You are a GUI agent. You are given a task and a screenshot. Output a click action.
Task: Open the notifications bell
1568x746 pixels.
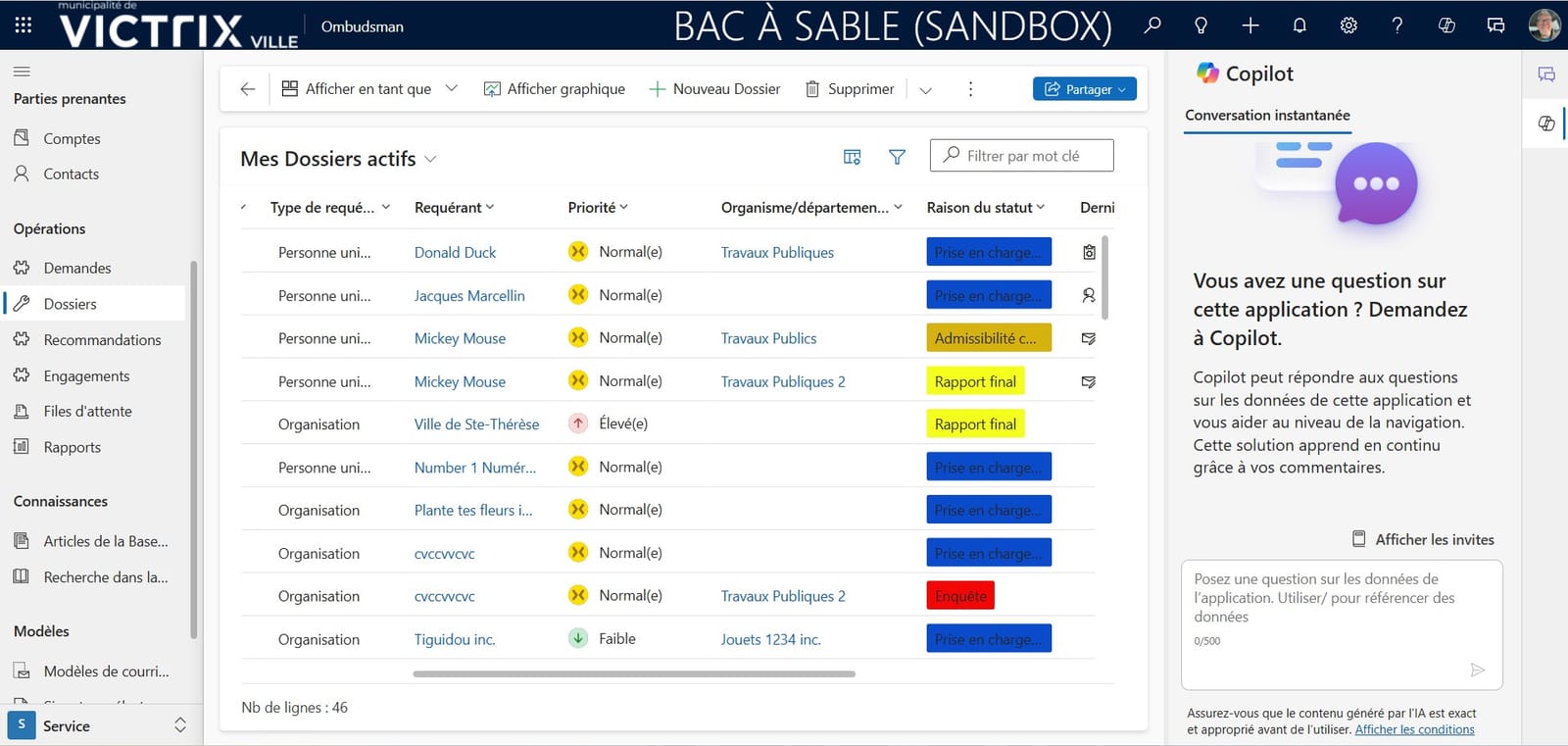tap(1299, 25)
